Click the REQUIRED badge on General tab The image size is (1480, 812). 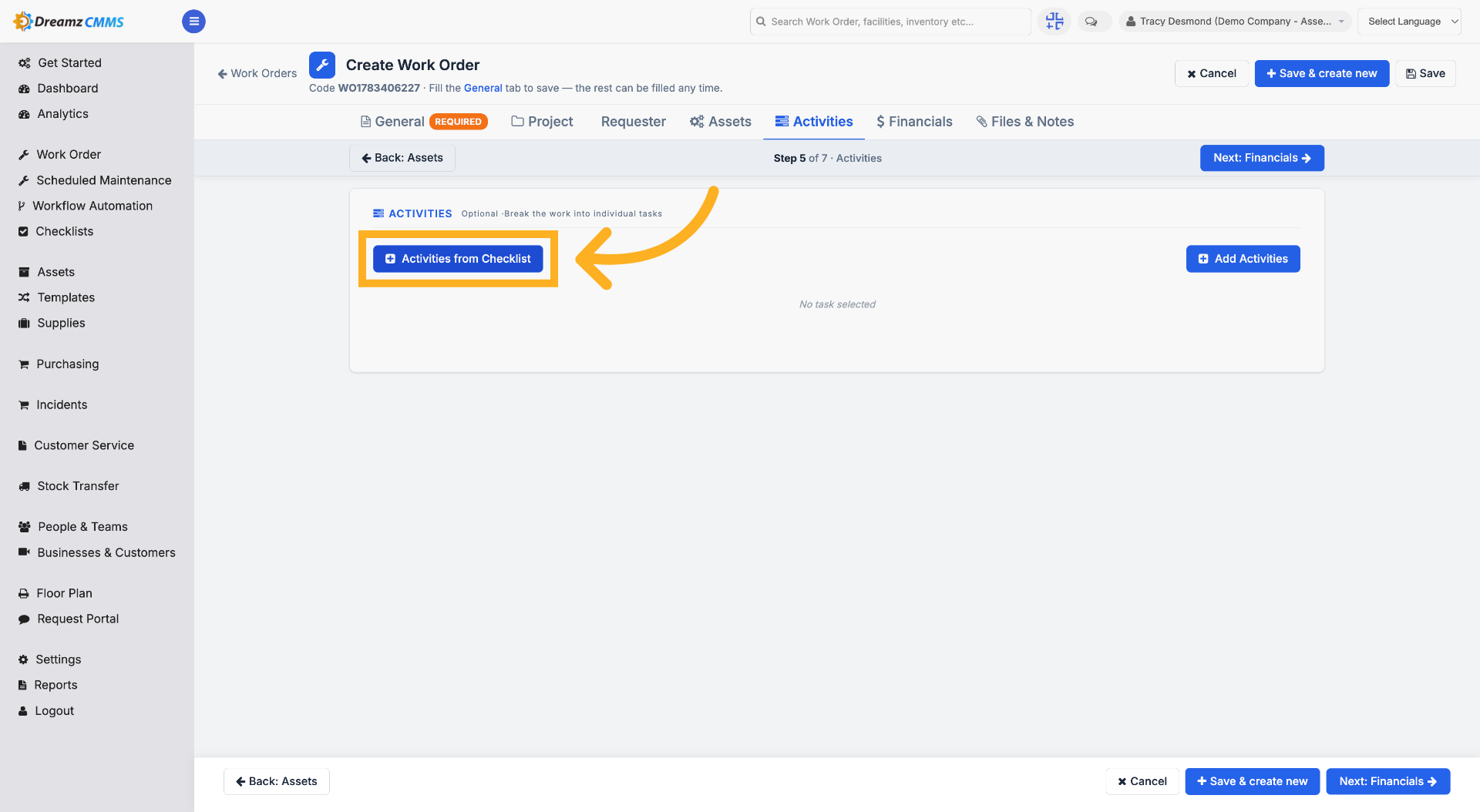pyautogui.click(x=458, y=122)
